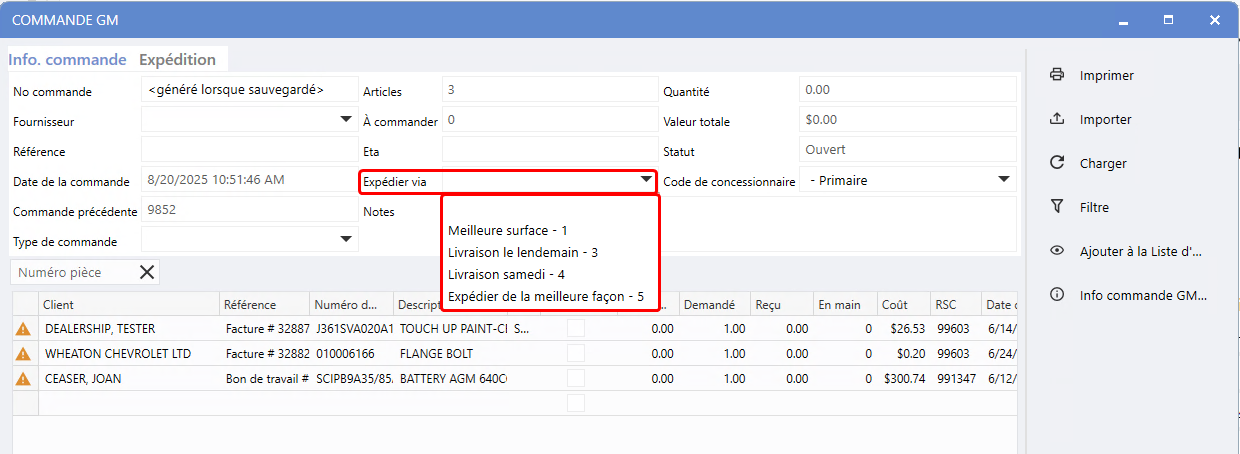The height and width of the screenshot is (454, 1240).
Task: Toggle checkbox in WHEATON CHEVROLET LTD row
Action: click(x=576, y=353)
